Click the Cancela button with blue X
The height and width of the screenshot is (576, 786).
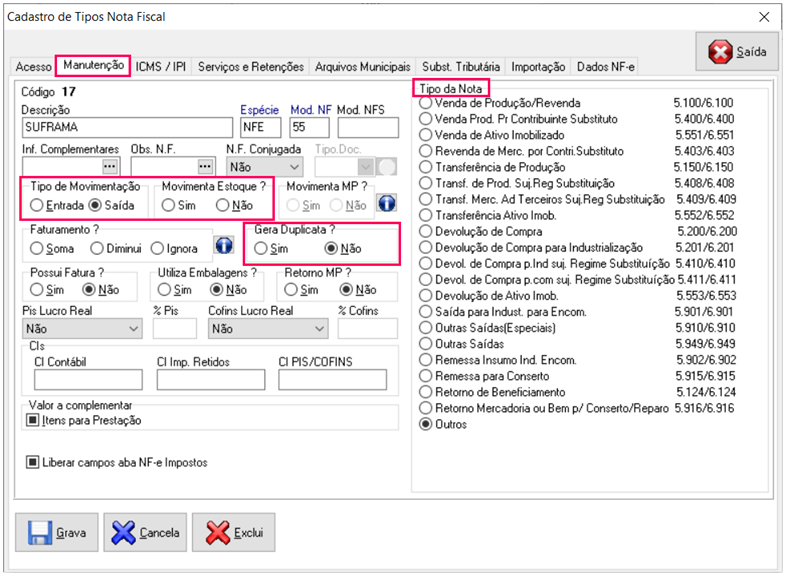click(146, 532)
